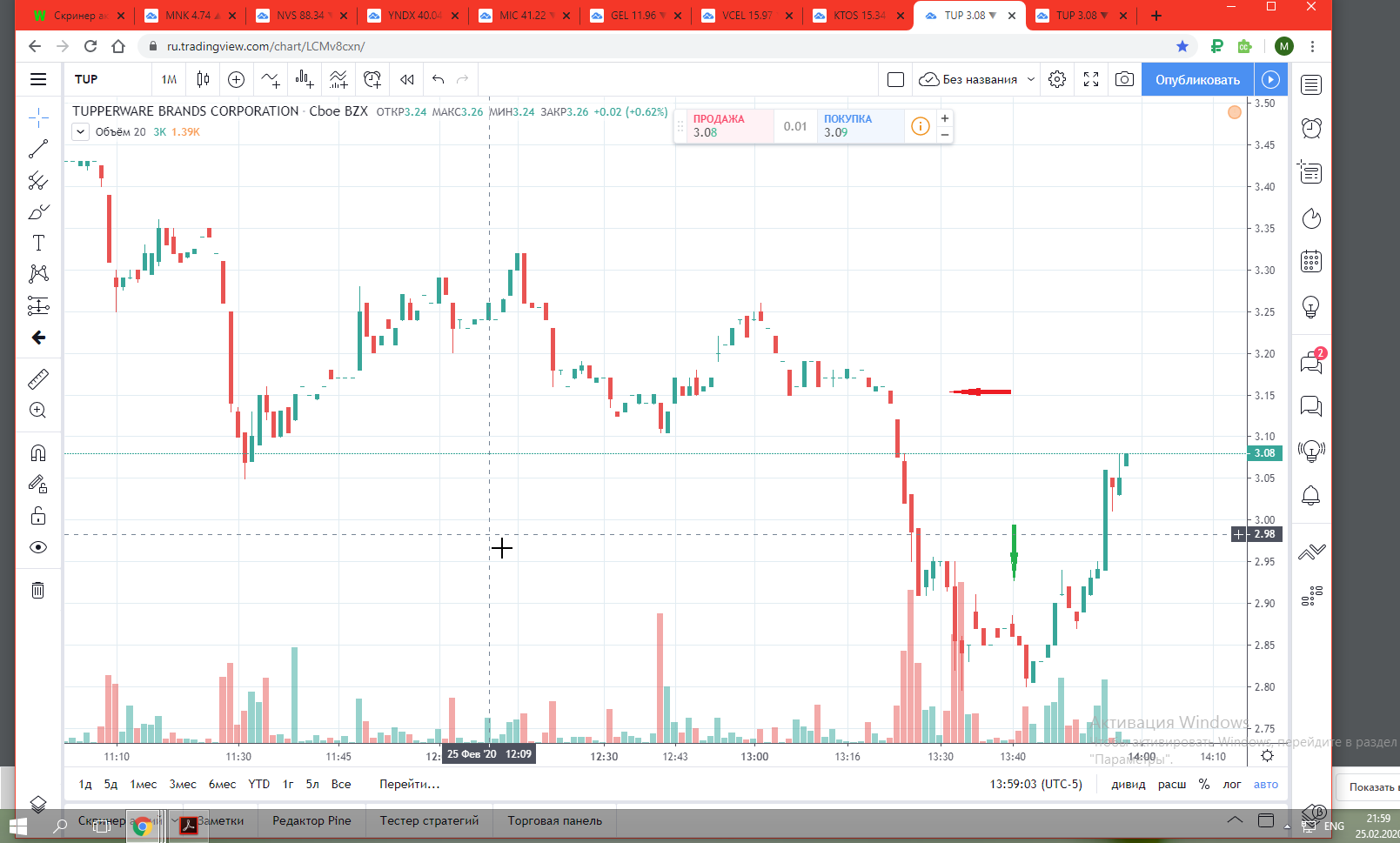The image size is (1400, 843).
Task: Open the alerts clock panel
Action: (x=1311, y=128)
